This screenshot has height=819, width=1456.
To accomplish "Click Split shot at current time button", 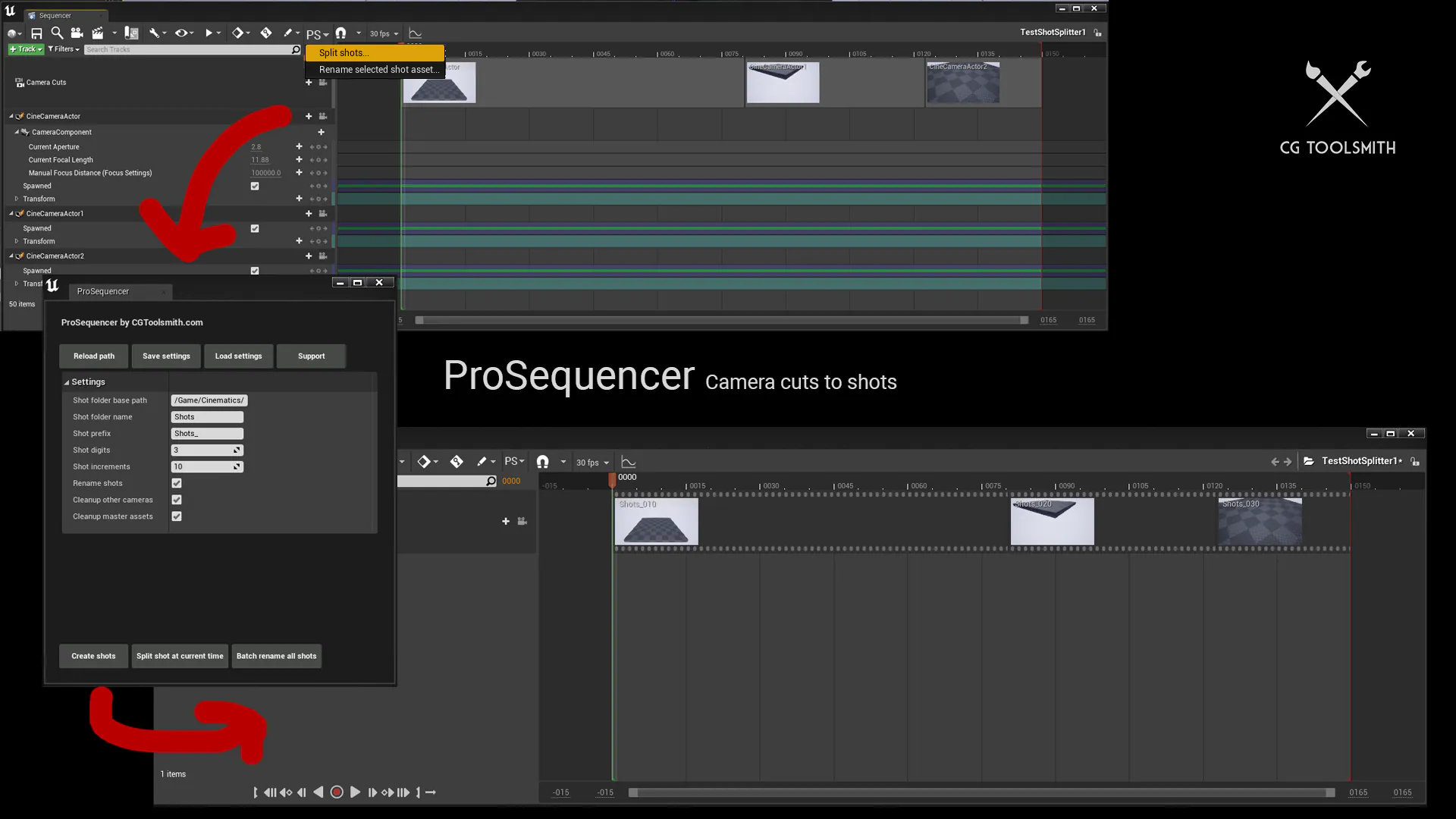I will click(x=180, y=656).
